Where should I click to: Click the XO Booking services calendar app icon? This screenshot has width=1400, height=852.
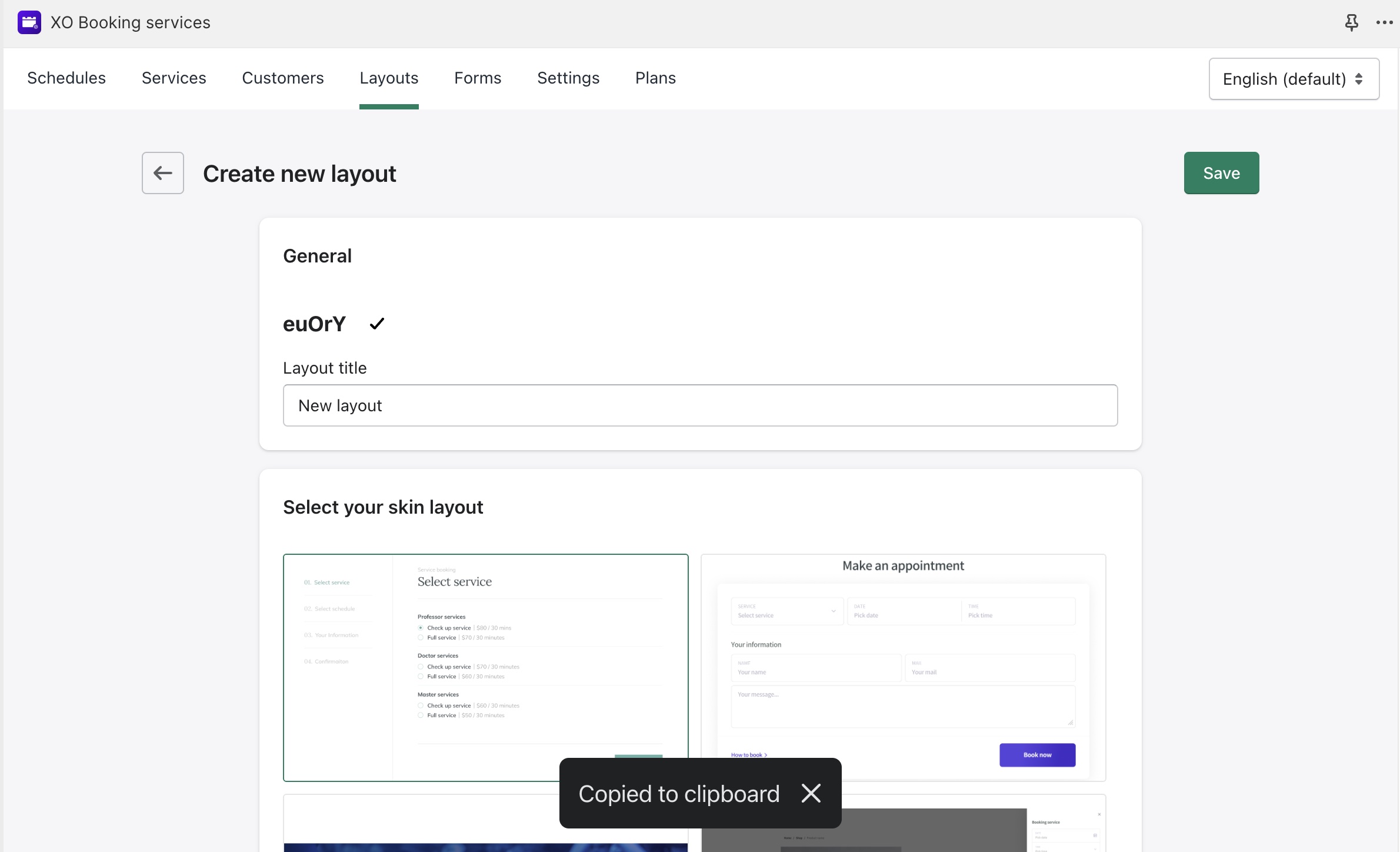29,22
